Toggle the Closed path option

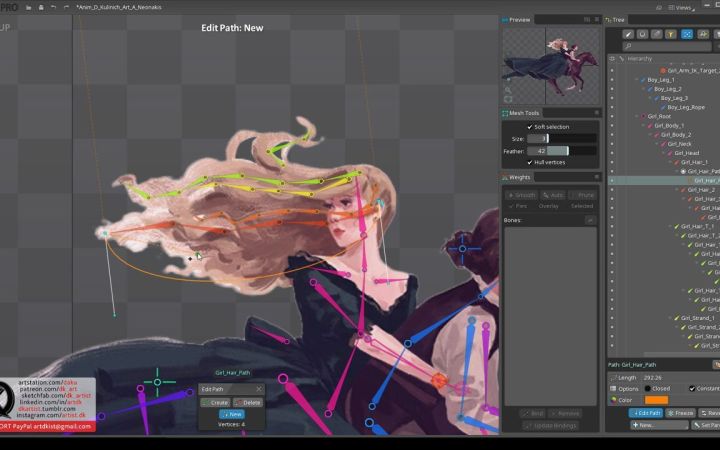[647, 388]
